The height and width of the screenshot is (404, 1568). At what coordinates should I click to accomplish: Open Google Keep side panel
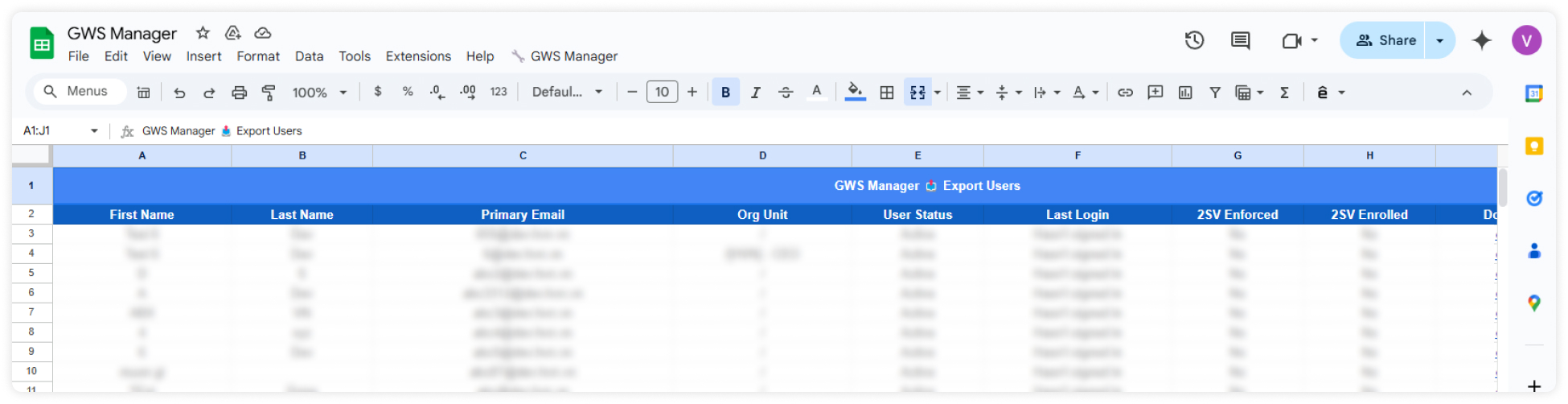[x=1533, y=146]
